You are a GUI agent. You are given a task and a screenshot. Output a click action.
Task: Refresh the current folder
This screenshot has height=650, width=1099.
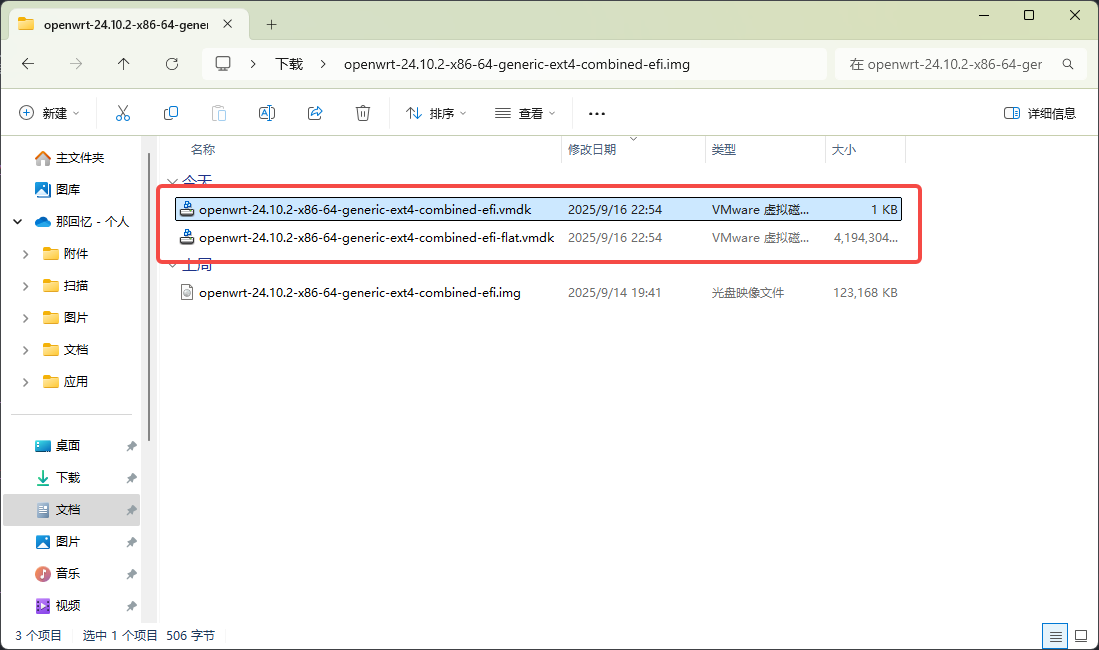[172, 64]
